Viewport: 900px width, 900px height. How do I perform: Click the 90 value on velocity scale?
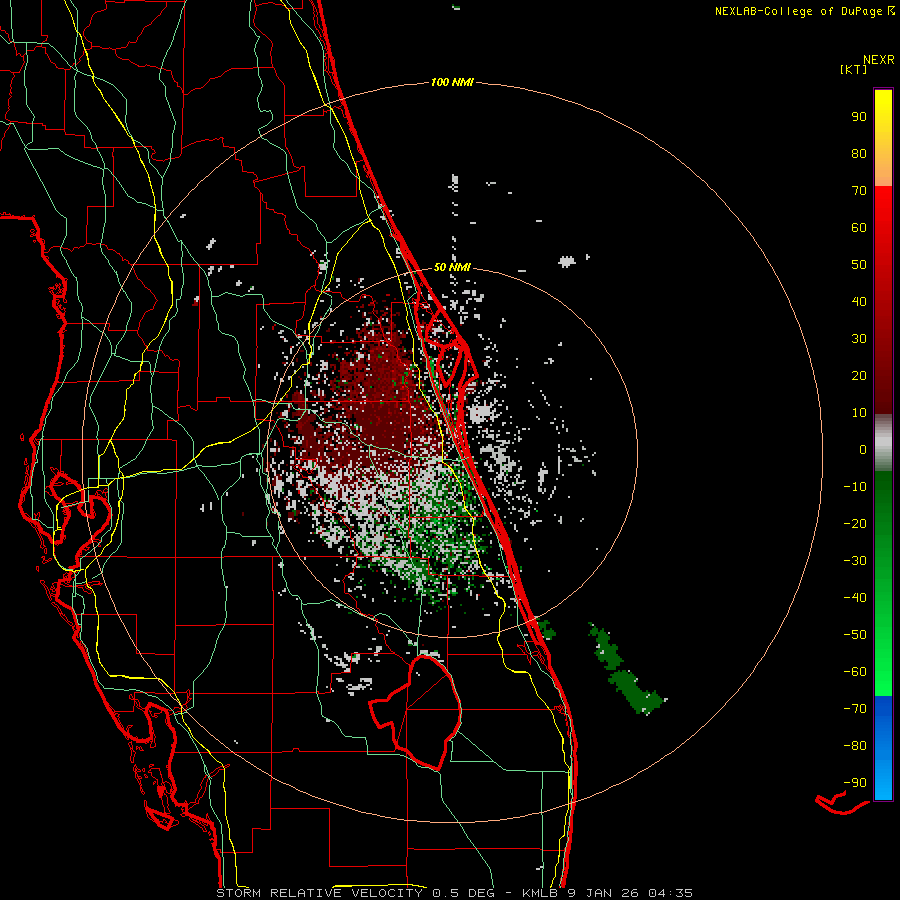coord(859,117)
